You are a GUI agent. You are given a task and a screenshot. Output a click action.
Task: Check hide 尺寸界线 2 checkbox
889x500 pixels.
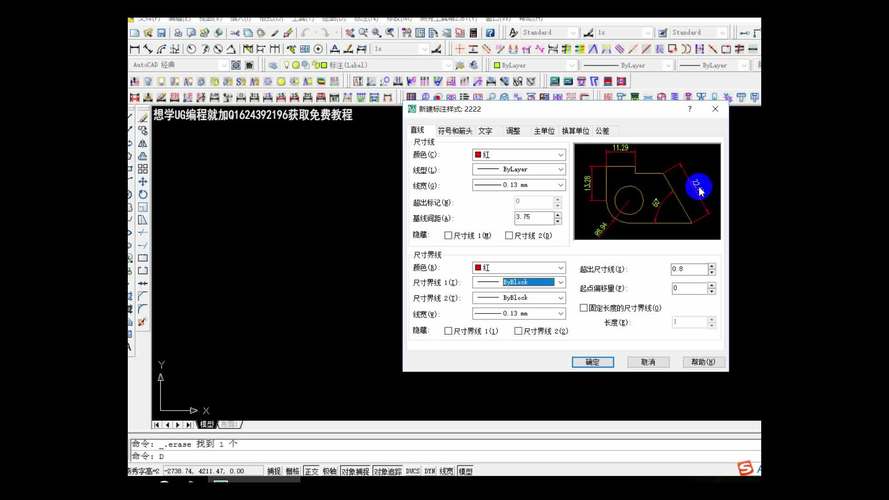[518, 330]
